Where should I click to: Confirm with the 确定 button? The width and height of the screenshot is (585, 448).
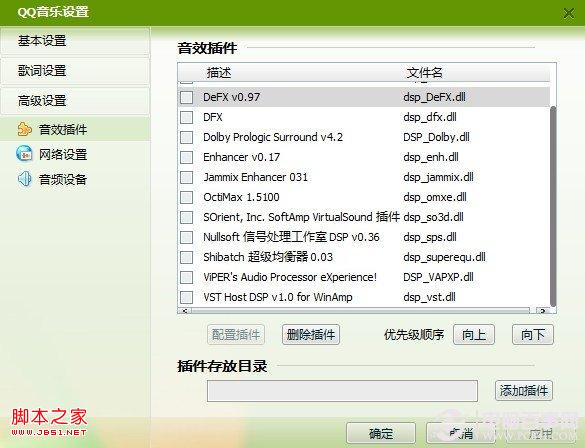pyautogui.click(x=381, y=433)
